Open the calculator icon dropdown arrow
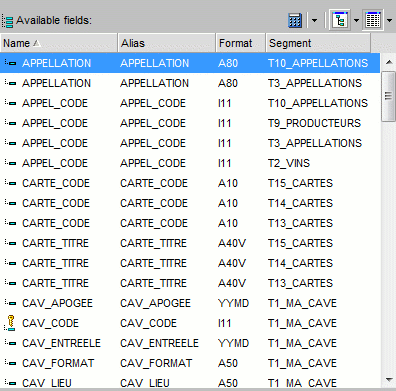This screenshot has width=396, height=391. (x=314, y=21)
